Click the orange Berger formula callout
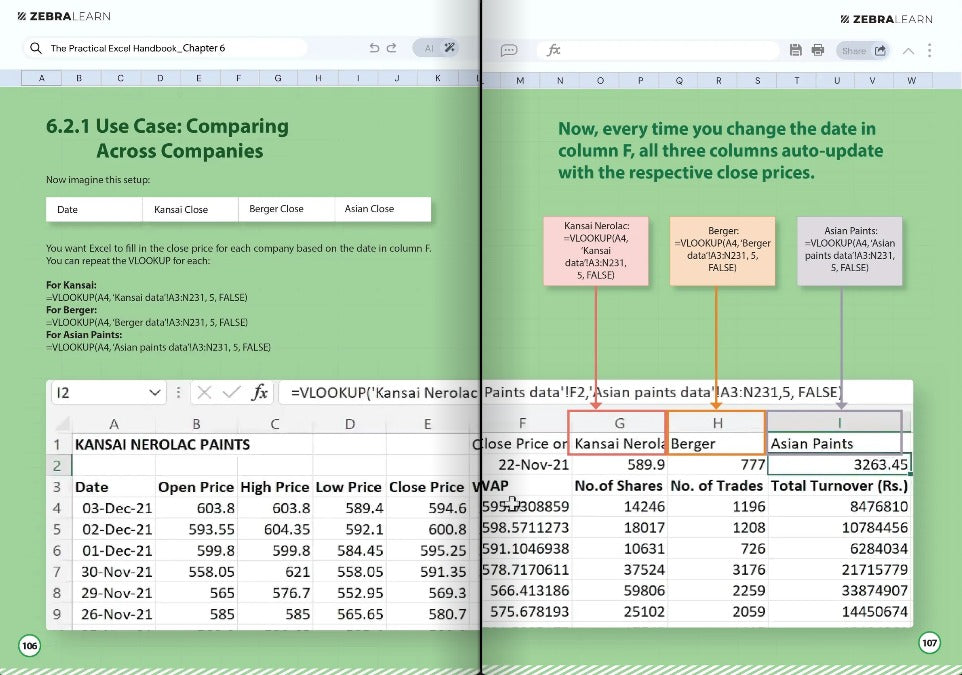The height and width of the screenshot is (675, 962). [722, 250]
